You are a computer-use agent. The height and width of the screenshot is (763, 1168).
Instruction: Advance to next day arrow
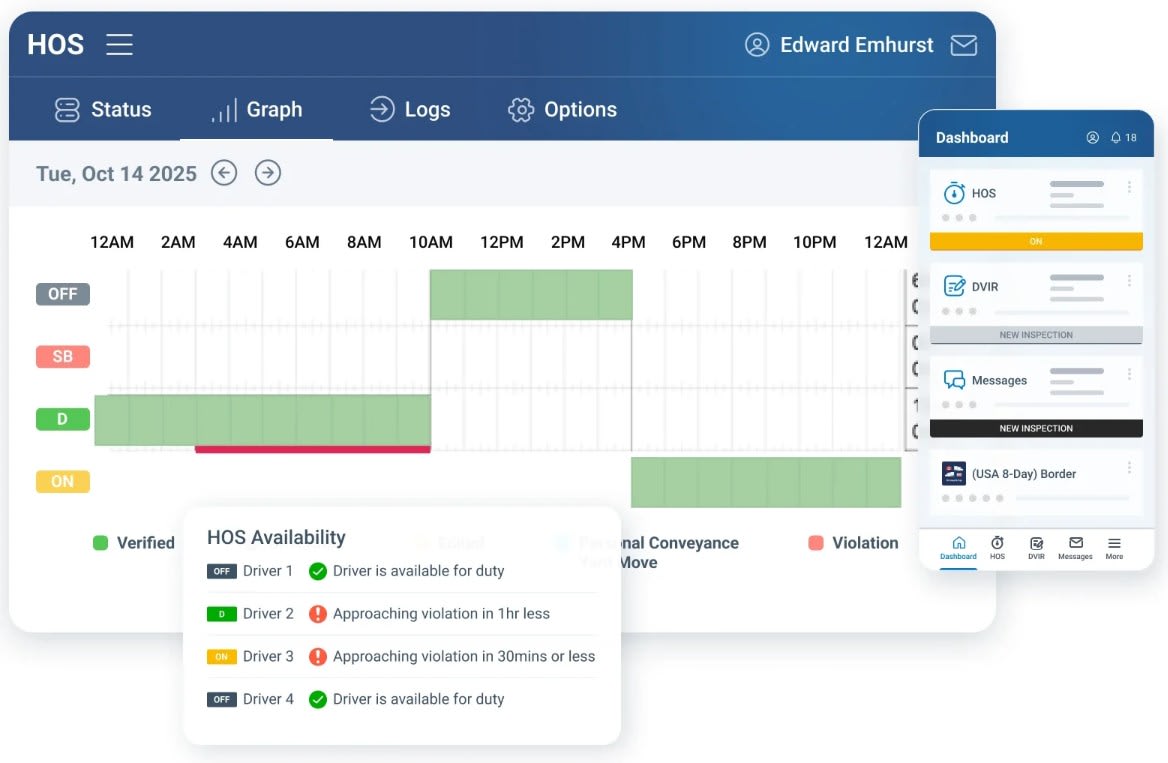[267, 173]
